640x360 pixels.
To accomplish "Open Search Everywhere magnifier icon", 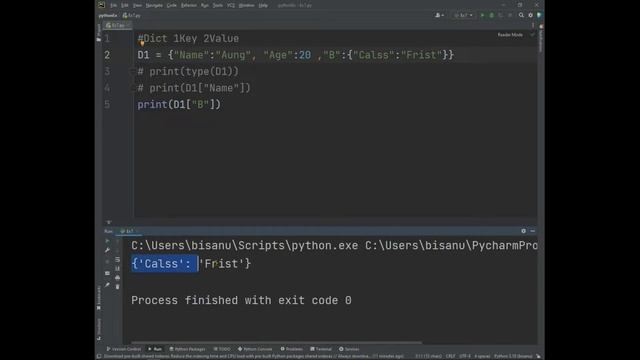I will [521, 15].
